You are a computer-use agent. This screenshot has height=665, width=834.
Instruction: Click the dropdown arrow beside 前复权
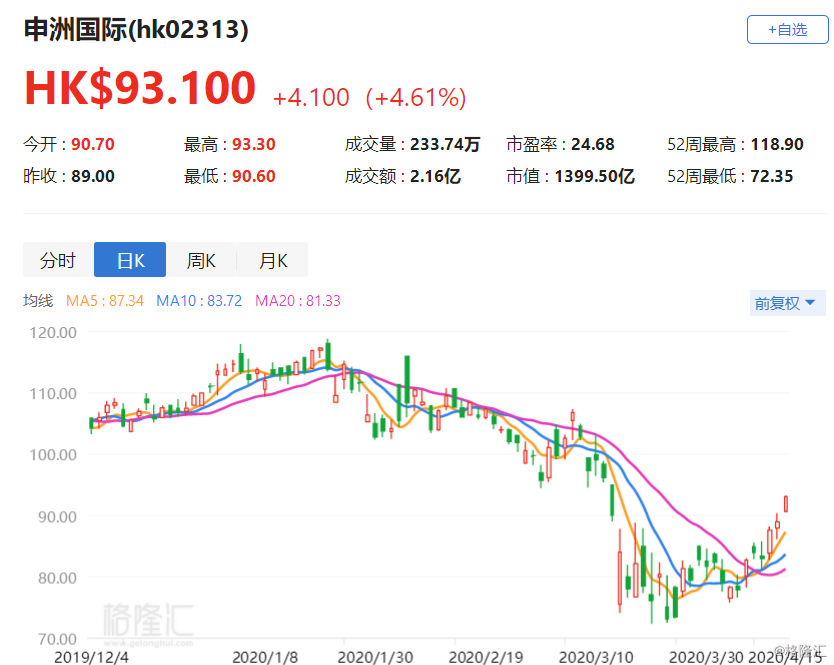click(811, 303)
